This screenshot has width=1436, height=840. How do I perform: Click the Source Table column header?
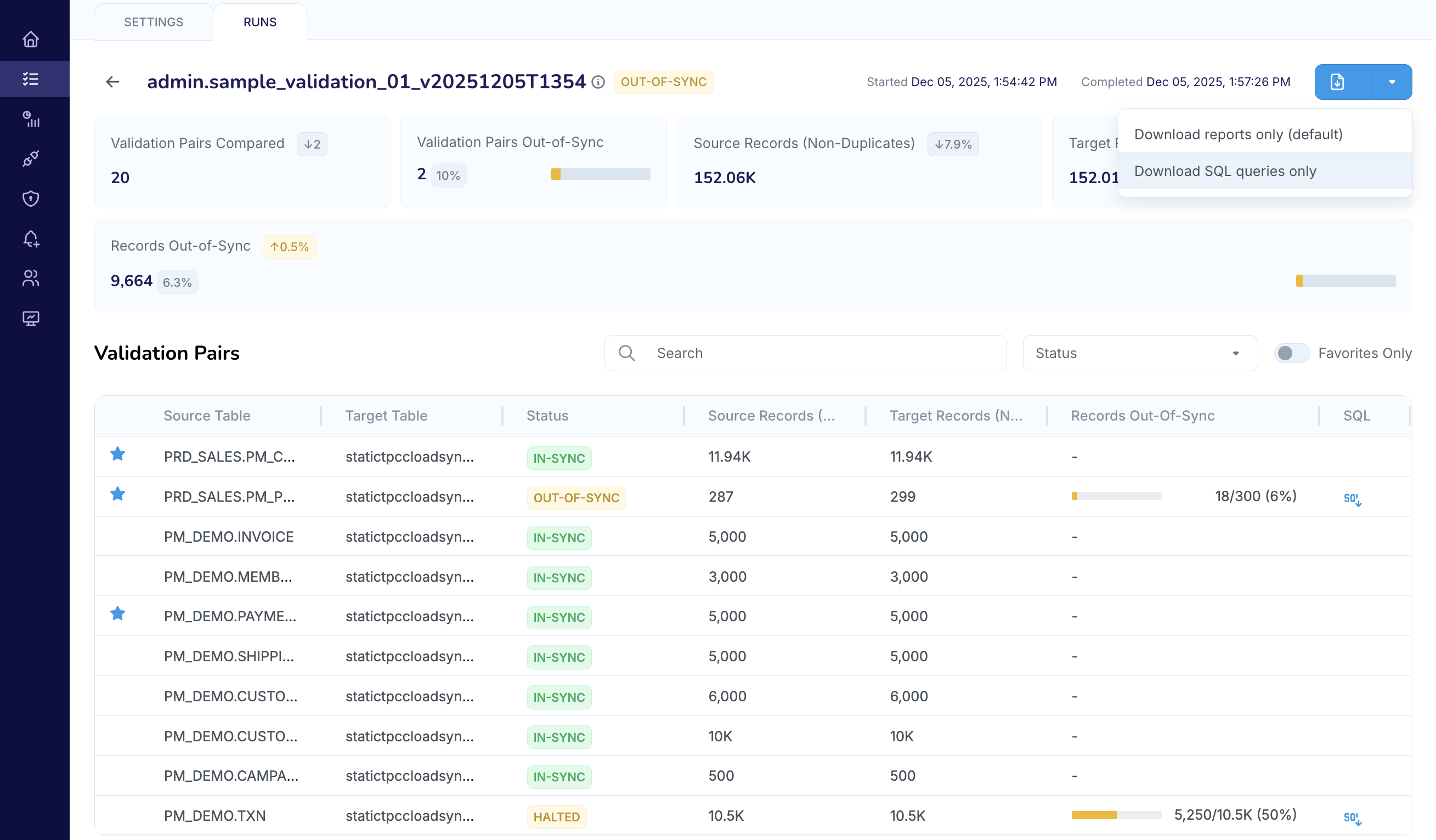(x=207, y=416)
